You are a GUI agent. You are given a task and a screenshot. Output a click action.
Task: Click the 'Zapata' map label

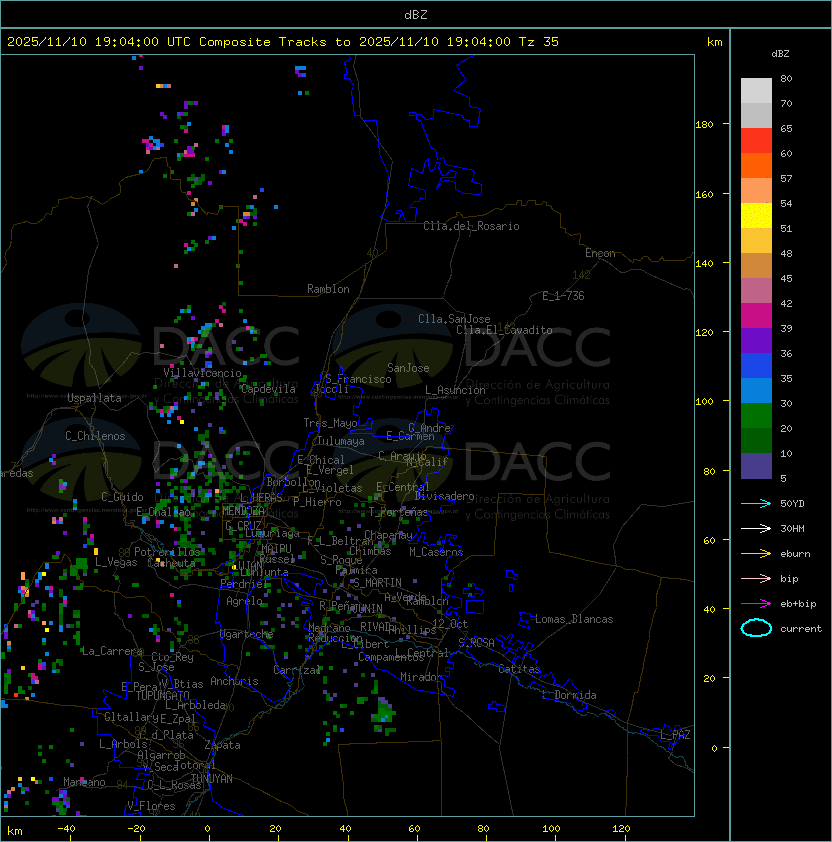tap(222, 745)
